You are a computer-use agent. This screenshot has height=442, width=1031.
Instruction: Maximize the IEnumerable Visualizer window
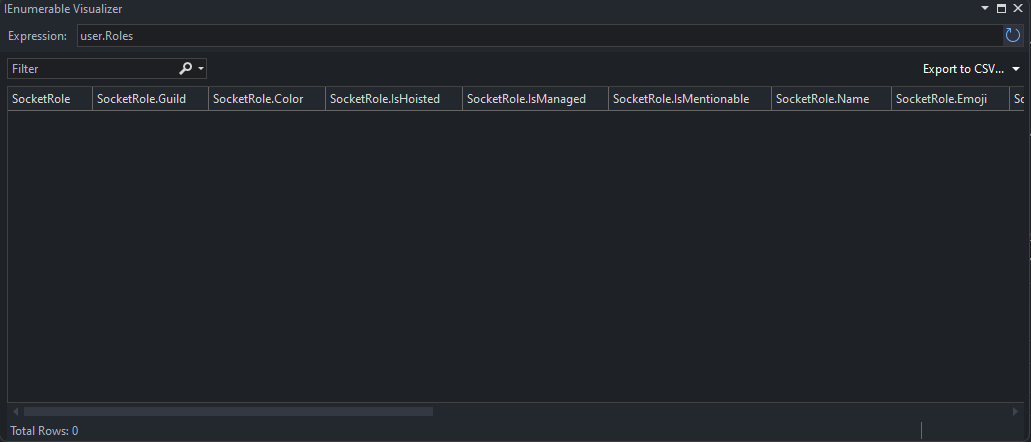(1001, 9)
